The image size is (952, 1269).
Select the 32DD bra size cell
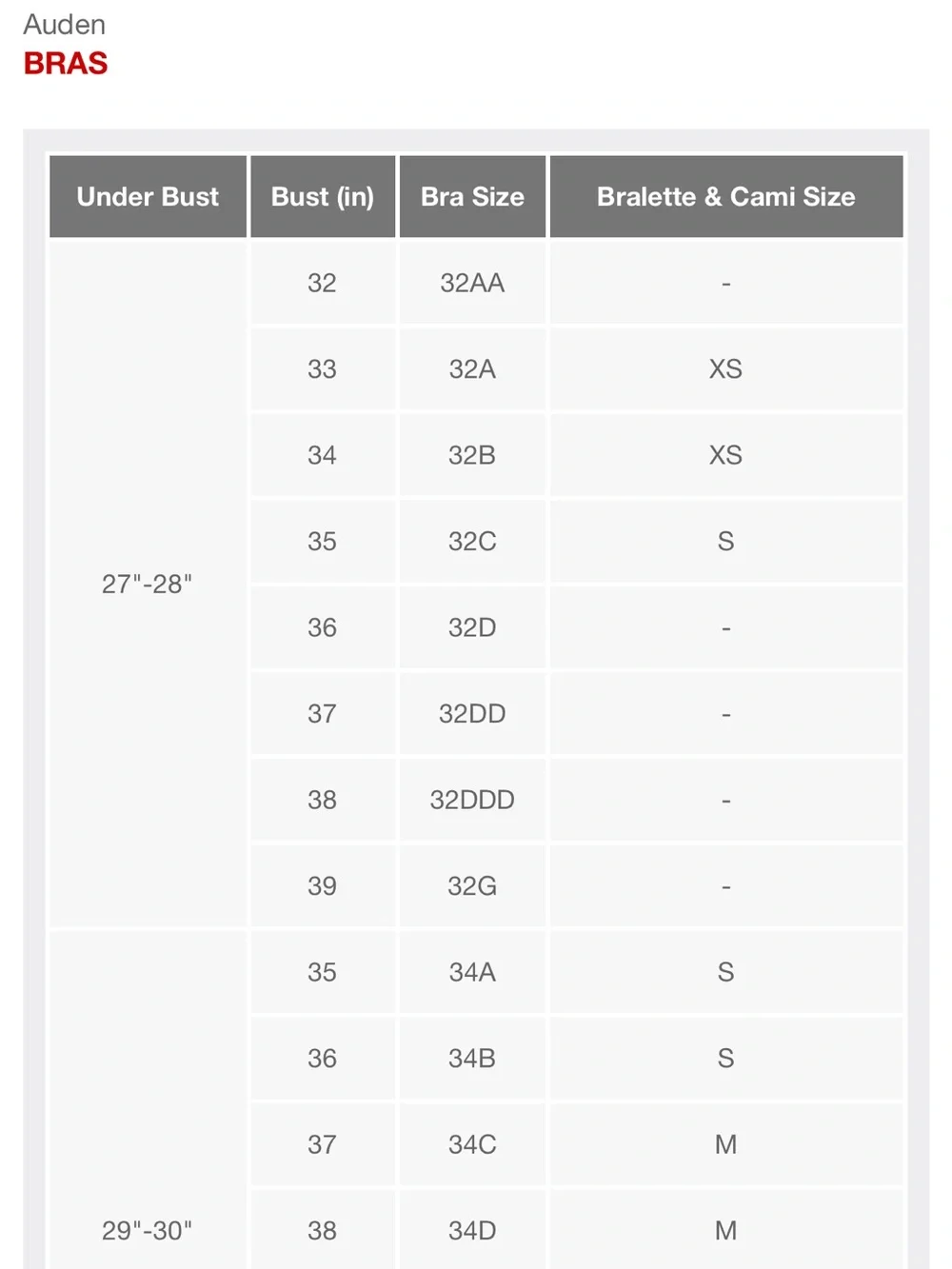click(472, 713)
